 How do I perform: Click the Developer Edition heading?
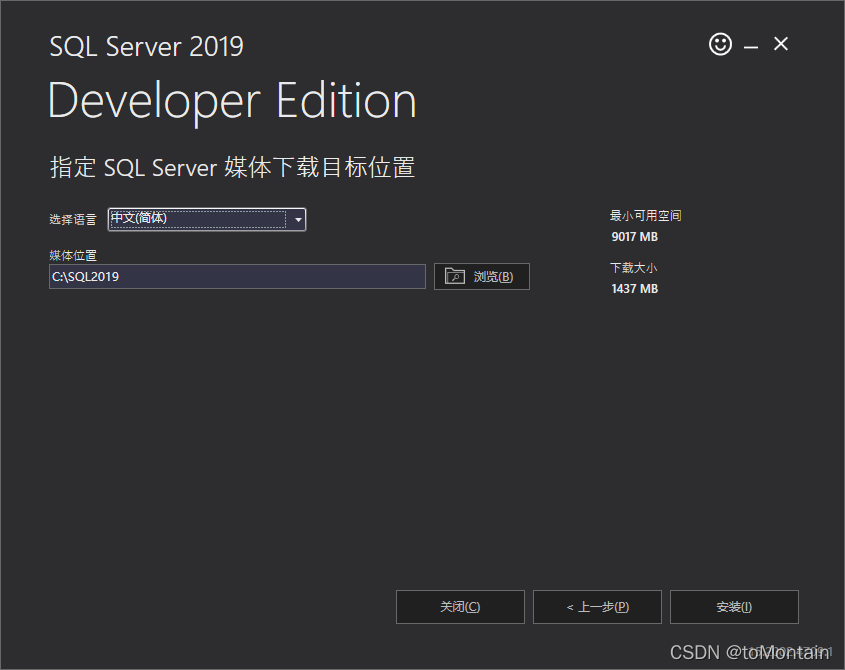232,102
